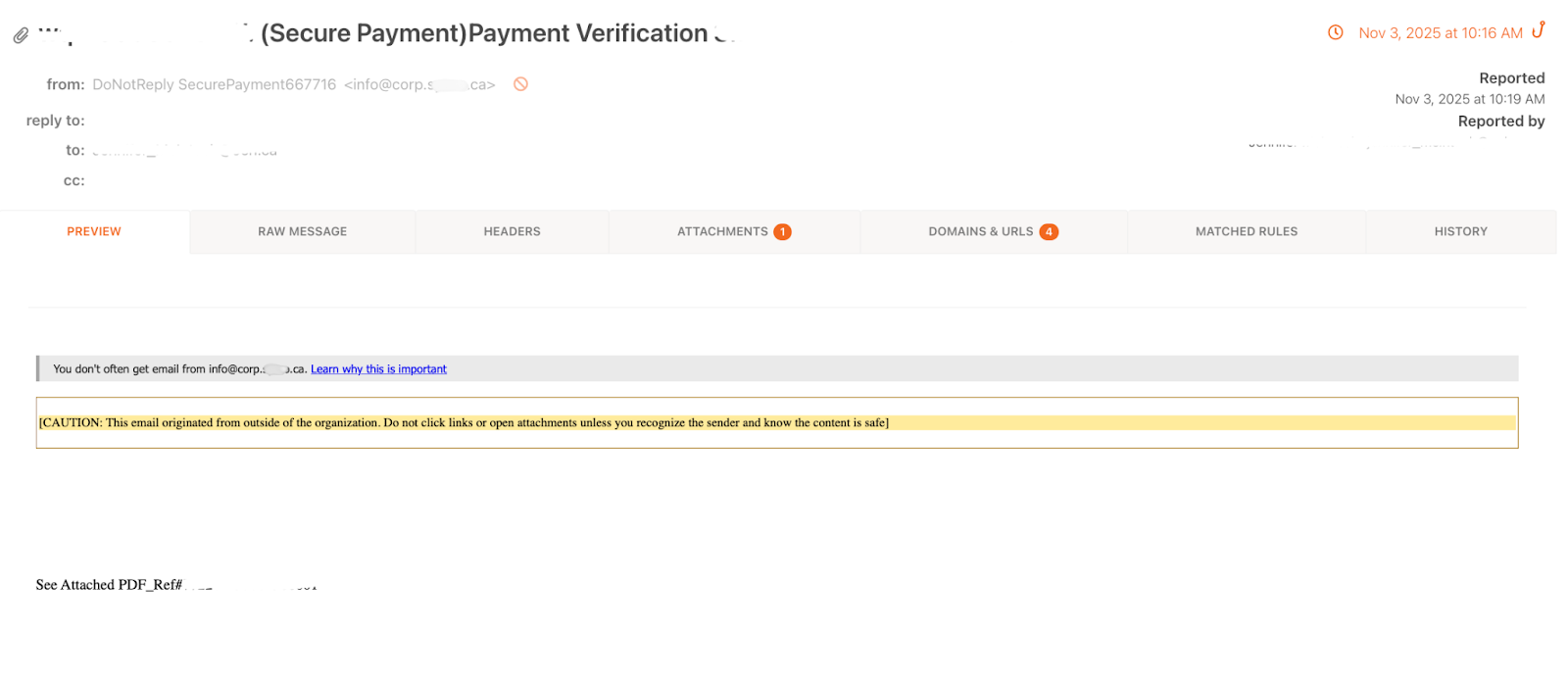The width and height of the screenshot is (1568, 680).
Task: Click the clock icon beside received date
Action: pyautogui.click(x=1335, y=32)
